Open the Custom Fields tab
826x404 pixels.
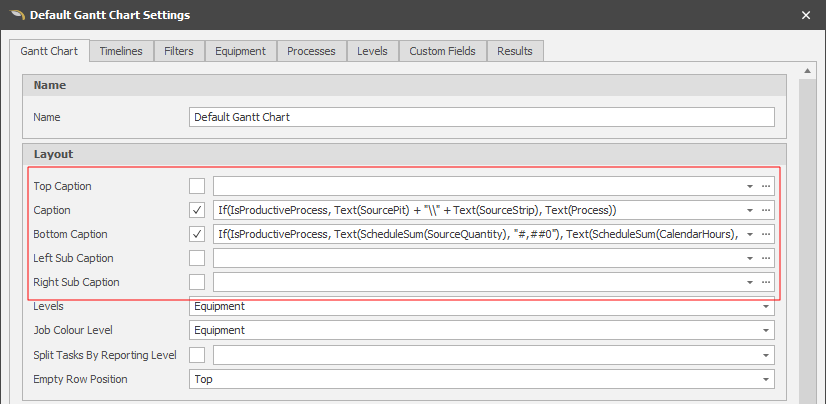(x=442, y=51)
